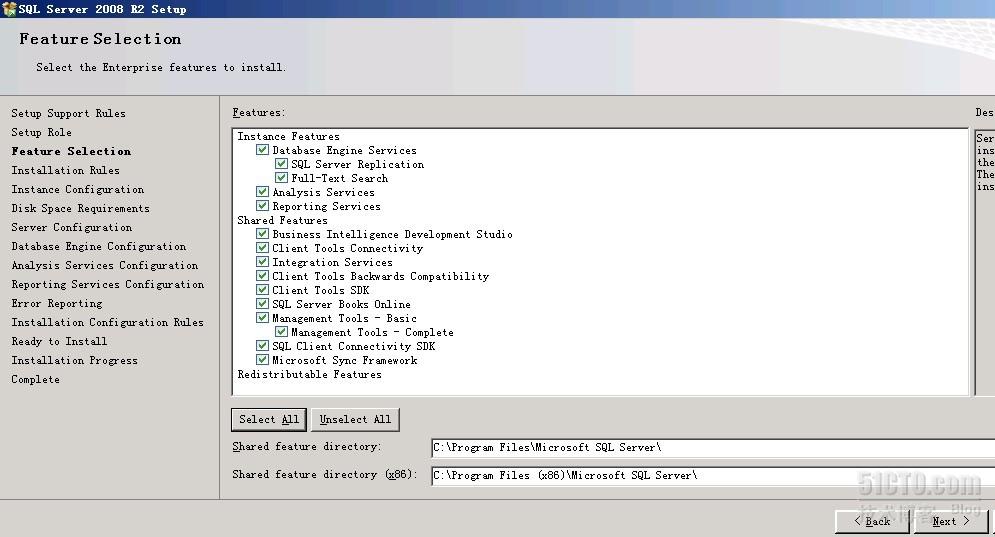This screenshot has width=995, height=537.
Task: Select Redistributable Features heading in tree
Action: tap(310, 375)
